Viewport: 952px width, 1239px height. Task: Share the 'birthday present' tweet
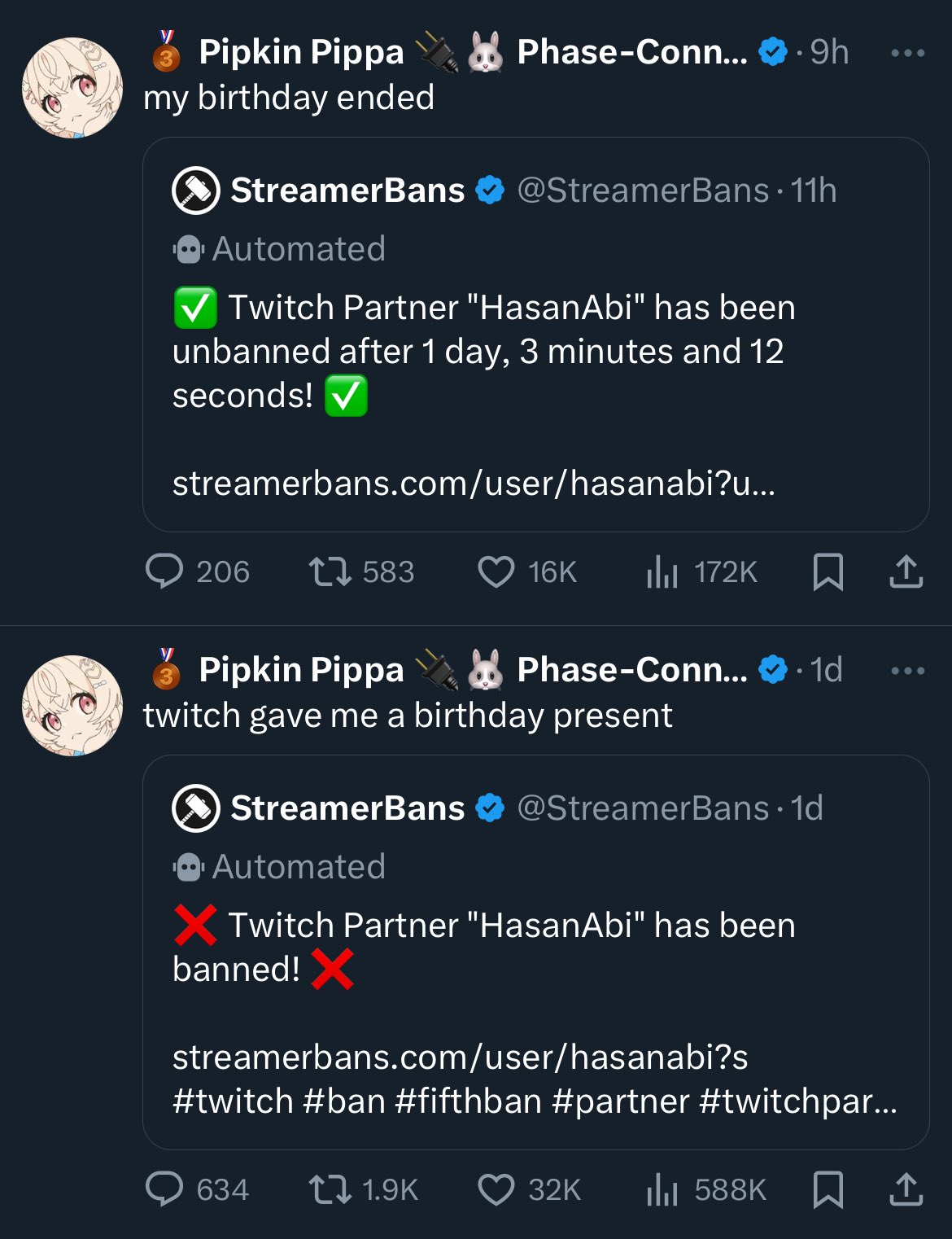tap(906, 1189)
